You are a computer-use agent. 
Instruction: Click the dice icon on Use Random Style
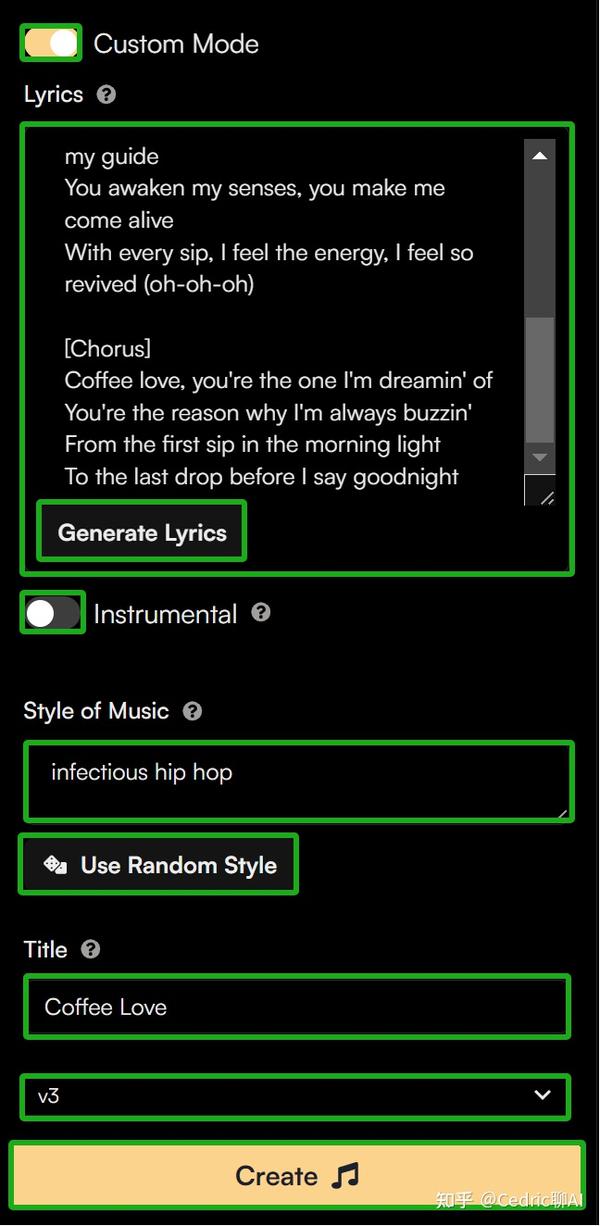[x=55, y=864]
